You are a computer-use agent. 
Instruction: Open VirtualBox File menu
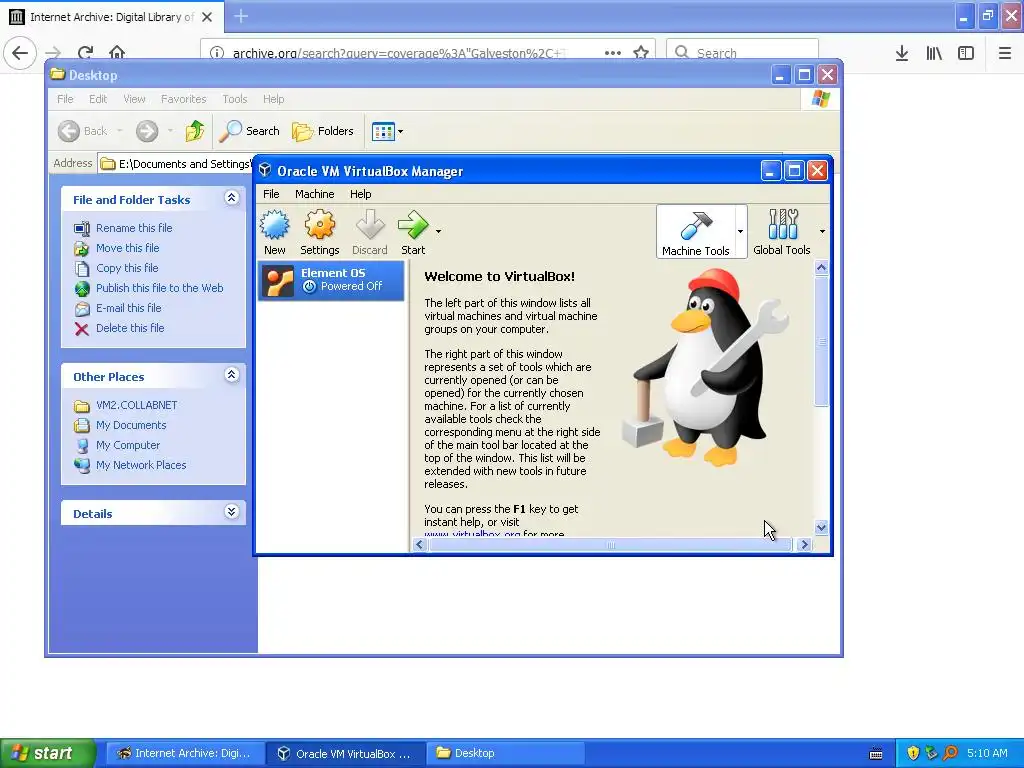(271, 194)
